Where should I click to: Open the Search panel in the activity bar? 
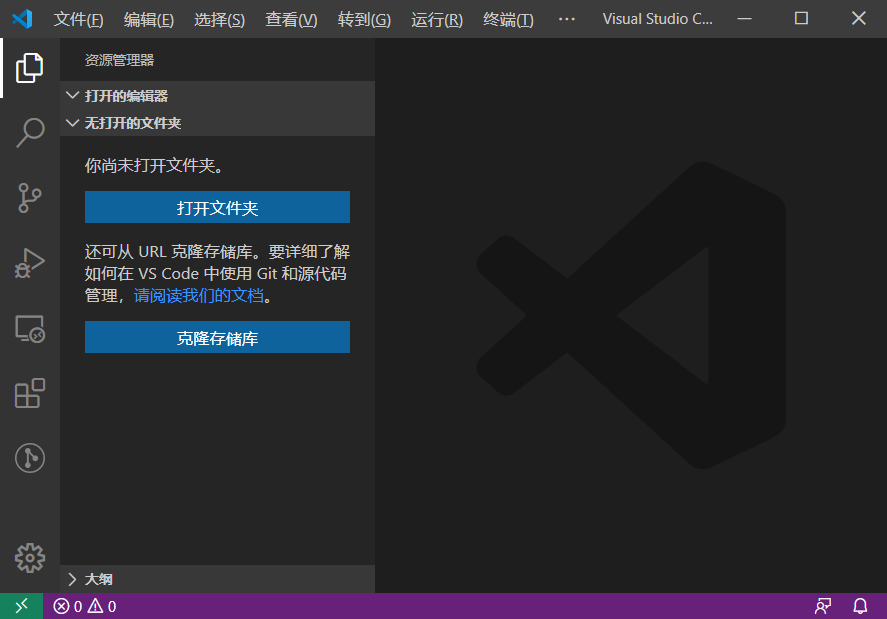point(29,132)
